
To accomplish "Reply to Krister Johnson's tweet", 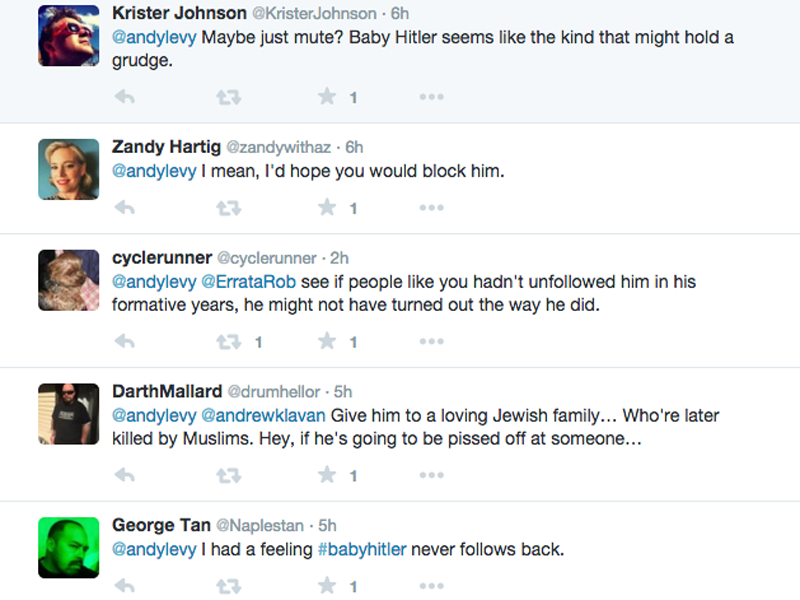I will (x=125, y=97).
